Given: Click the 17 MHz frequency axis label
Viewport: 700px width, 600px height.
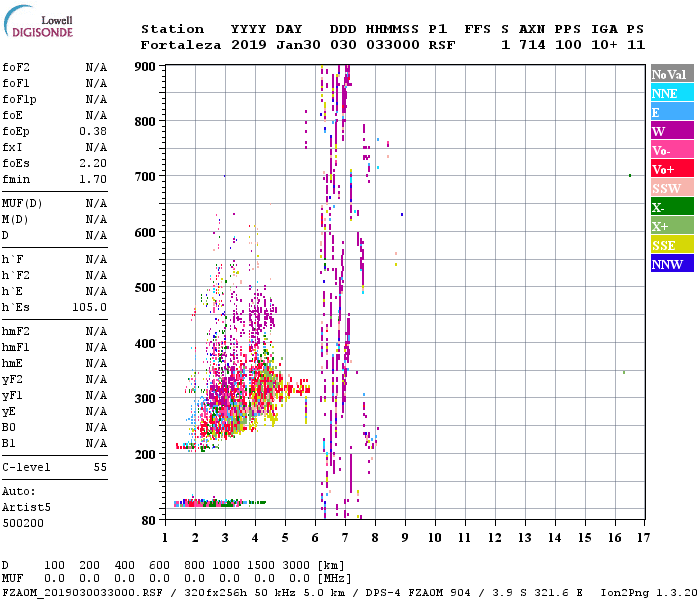Looking at the screenshot, I should point(643,538).
